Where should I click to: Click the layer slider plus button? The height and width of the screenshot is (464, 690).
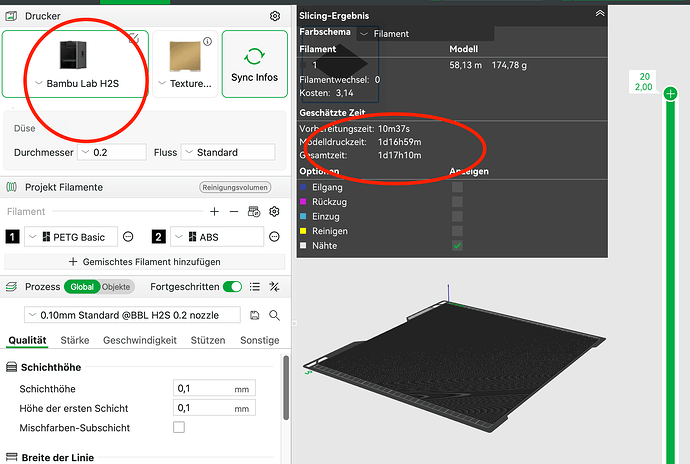[670, 93]
